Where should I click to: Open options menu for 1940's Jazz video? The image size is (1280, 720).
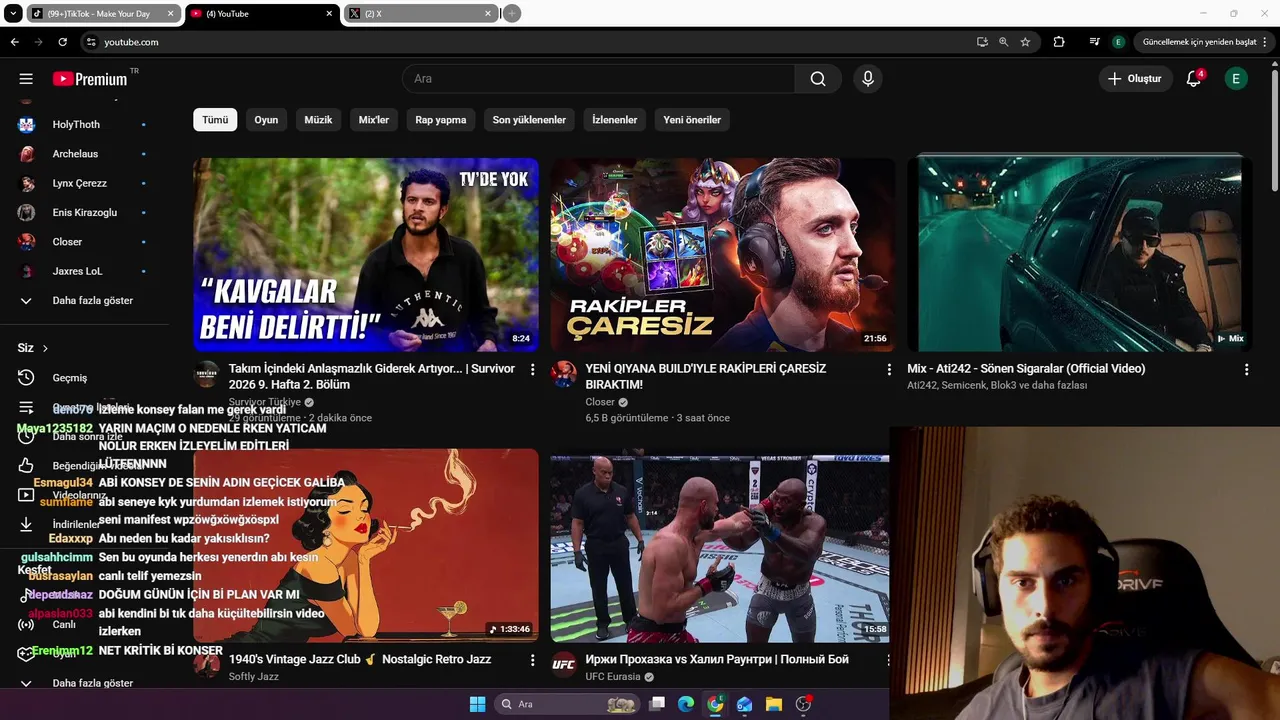532,661
